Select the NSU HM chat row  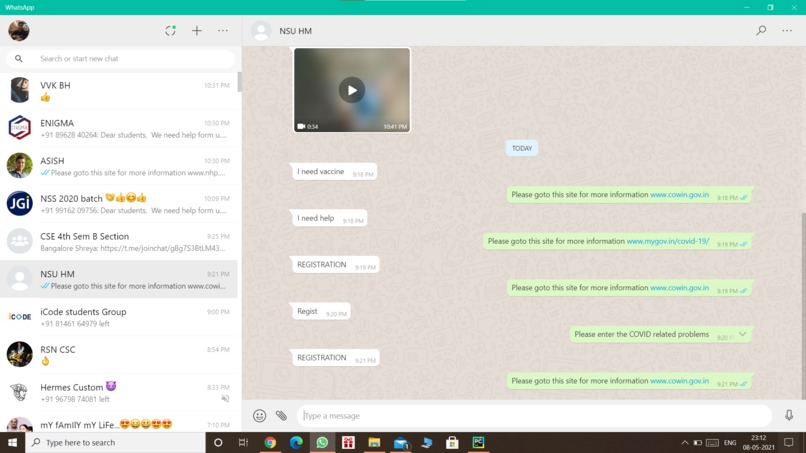click(x=119, y=279)
